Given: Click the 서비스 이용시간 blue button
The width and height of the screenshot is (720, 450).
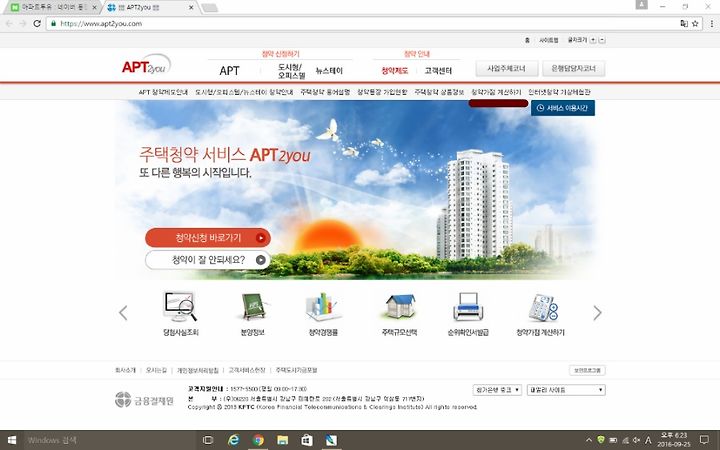Looking at the screenshot, I should pyautogui.click(x=562, y=108).
